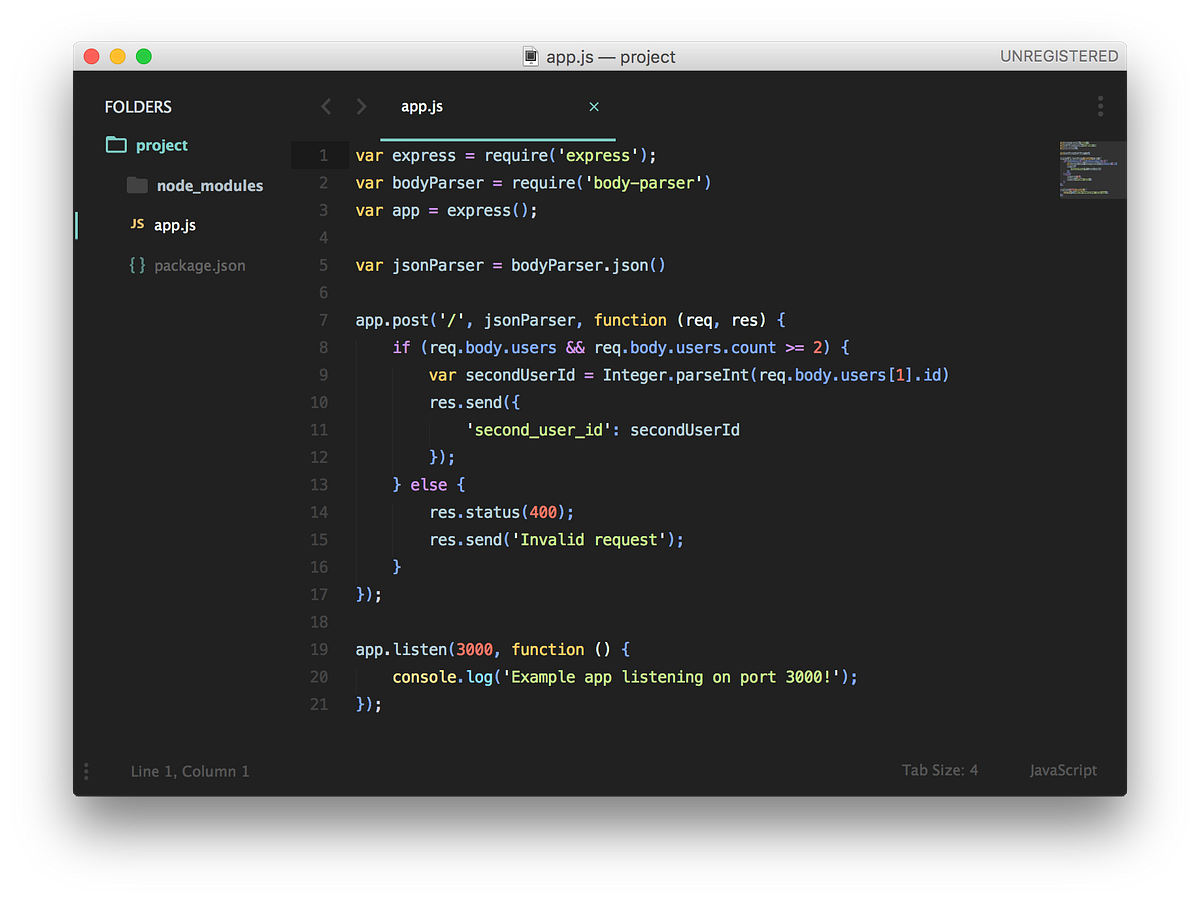This screenshot has height=901, width=1200.
Task: Click console.log on line 20
Action: (442, 677)
